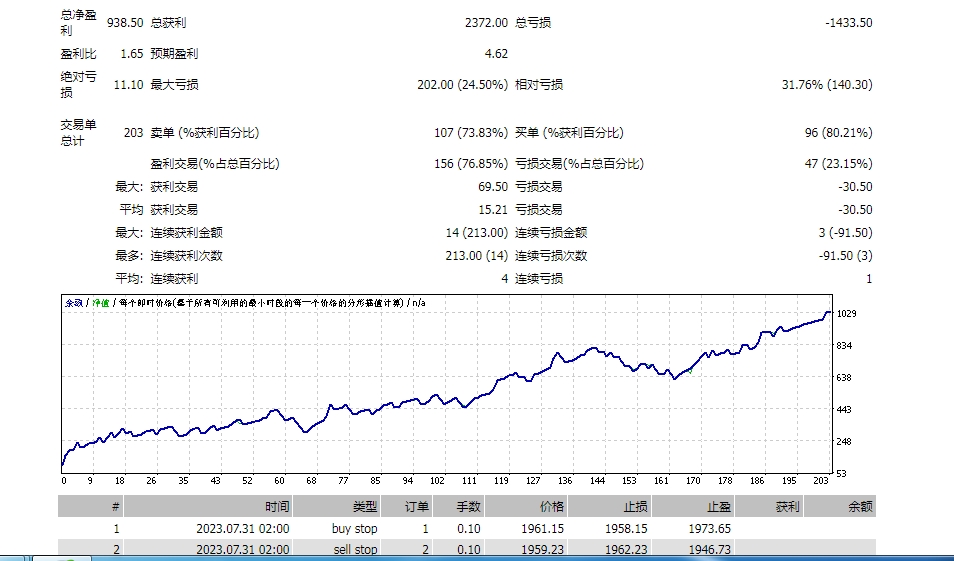Click the 余额 column header in the table
954x561 pixels.
click(x=861, y=506)
